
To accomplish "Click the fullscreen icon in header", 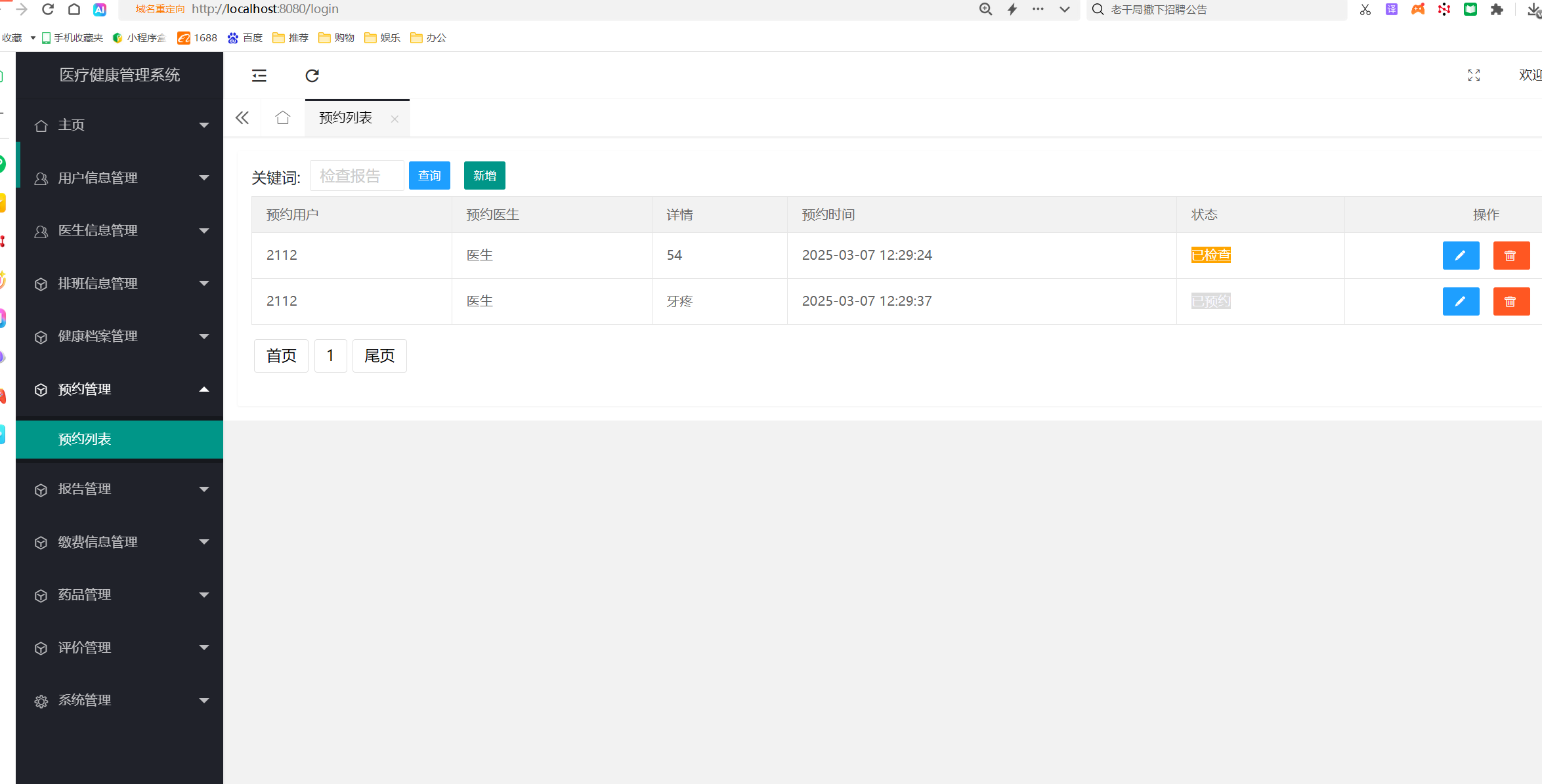I will 1474,75.
